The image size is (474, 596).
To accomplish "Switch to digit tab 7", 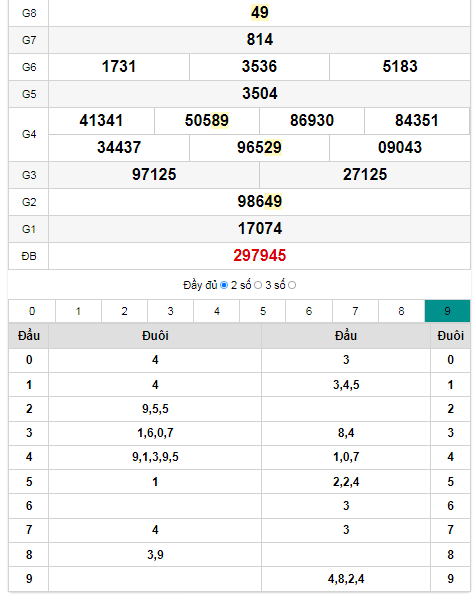I will coord(355,311).
